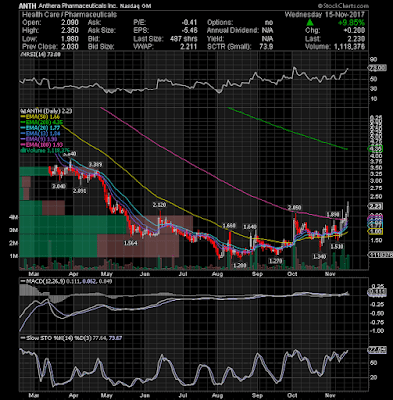Click the green EMA(200) legend entry

(x=41, y=122)
